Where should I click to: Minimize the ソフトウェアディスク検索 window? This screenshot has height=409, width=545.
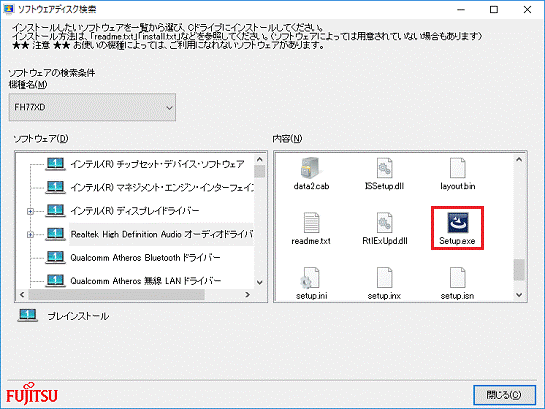pos(461,9)
